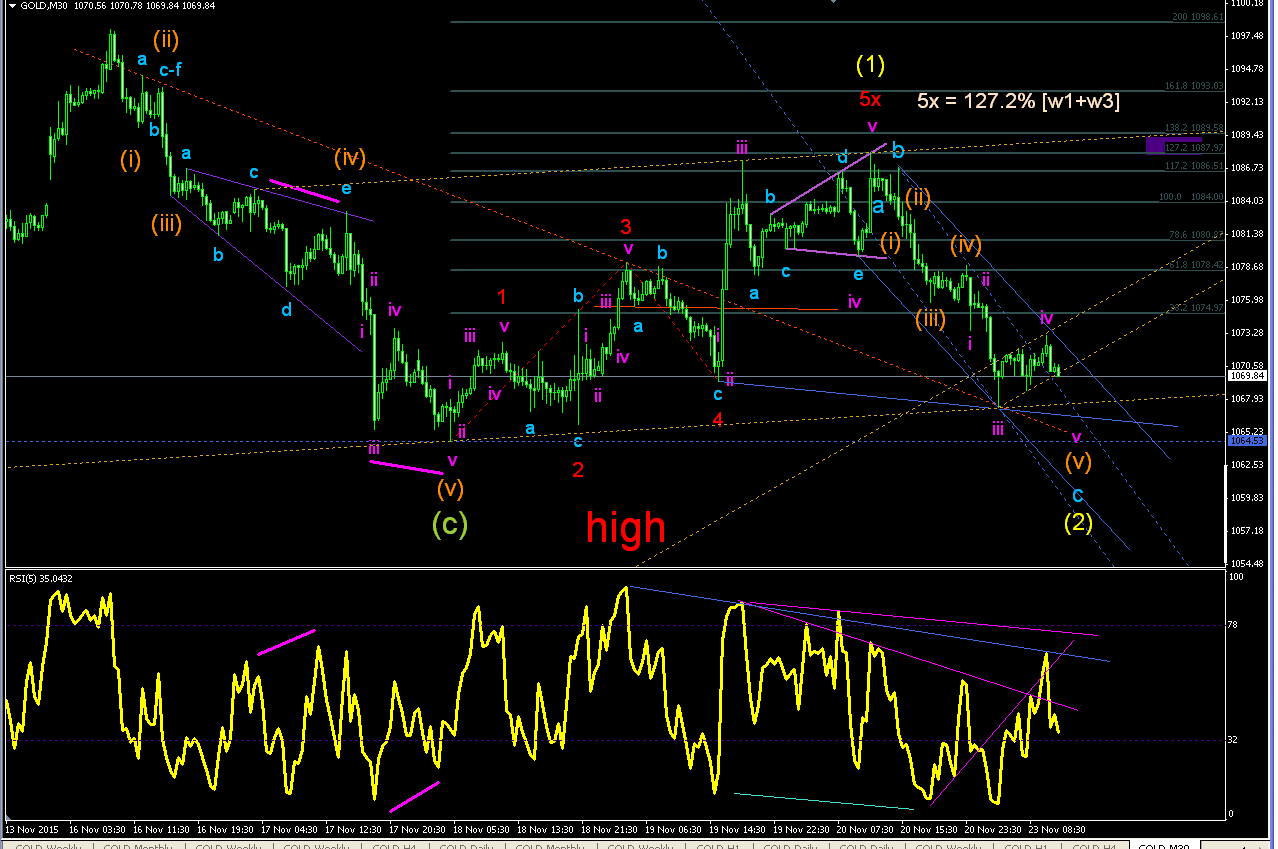Click Fibonacci level label 38.2 1074.97
Image resolution: width=1278 pixels, height=849 pixels.
[x=1194, y=308]
